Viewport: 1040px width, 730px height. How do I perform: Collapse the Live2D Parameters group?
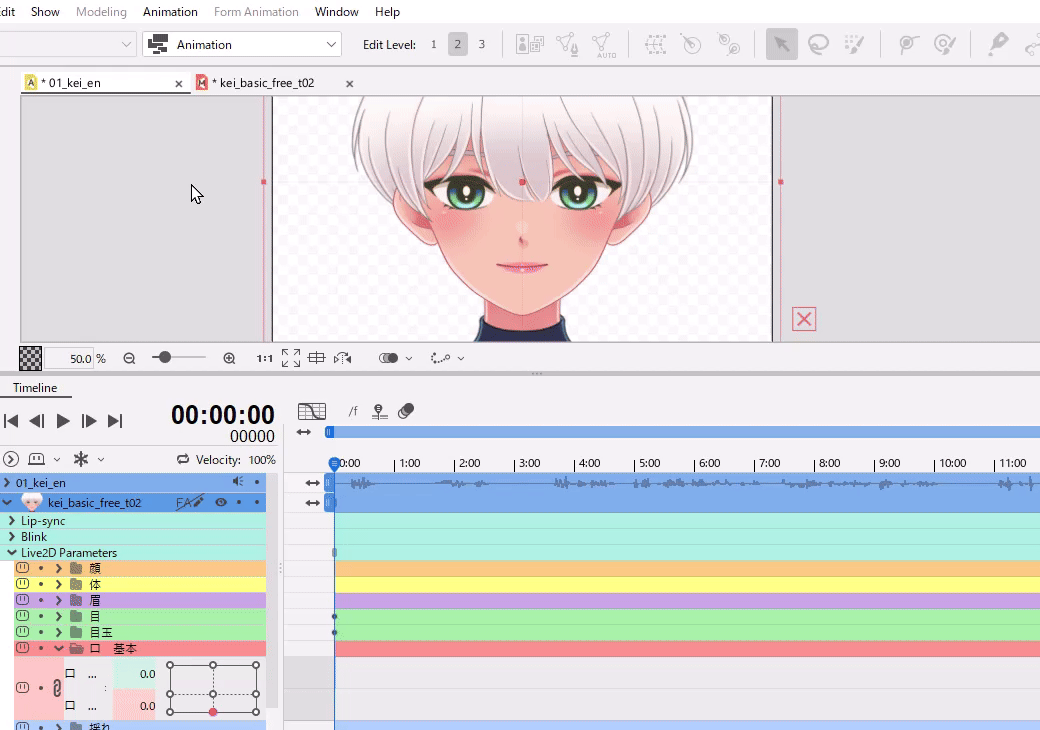(x=12, y=552)
